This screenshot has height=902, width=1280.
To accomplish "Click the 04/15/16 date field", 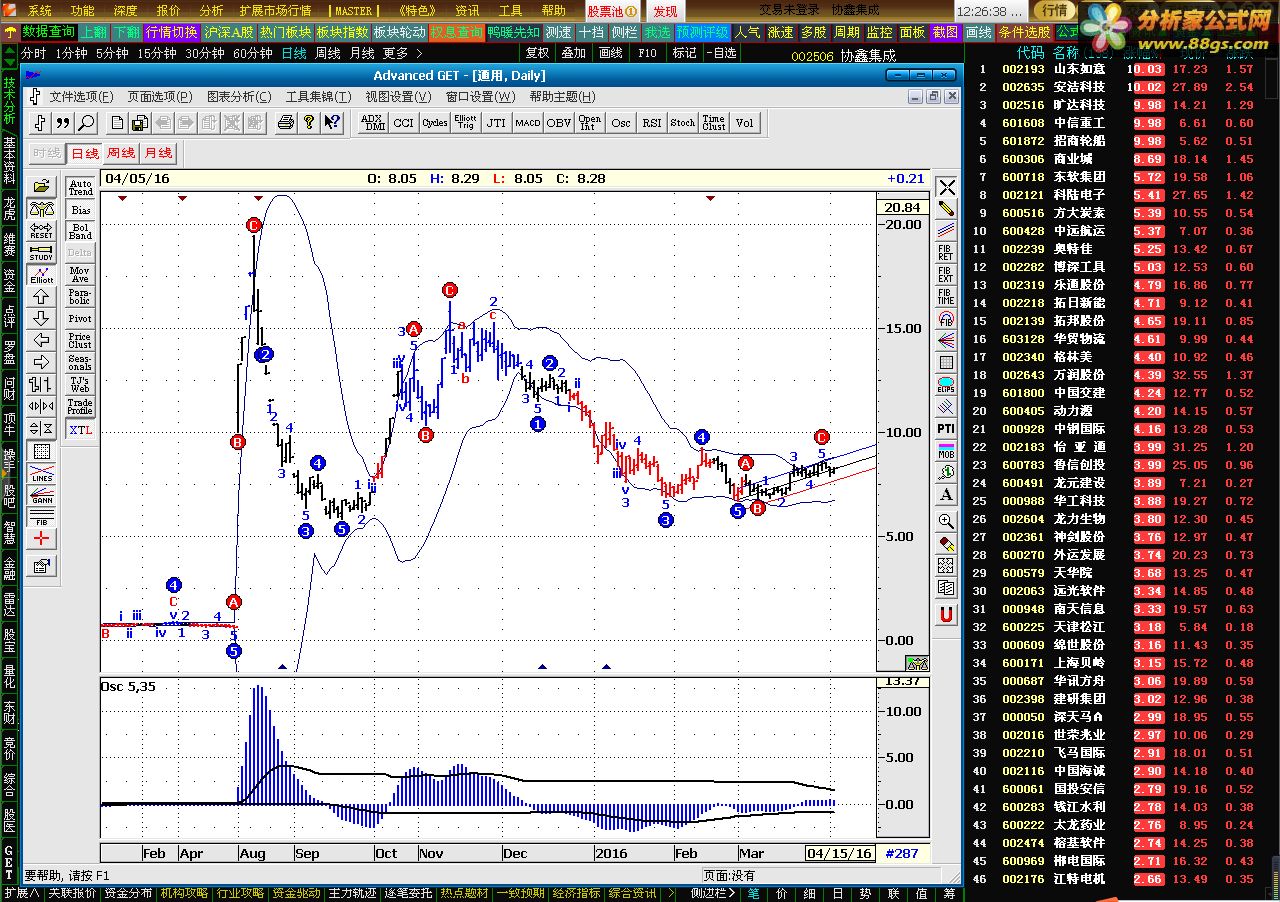I will pos(840,854).
